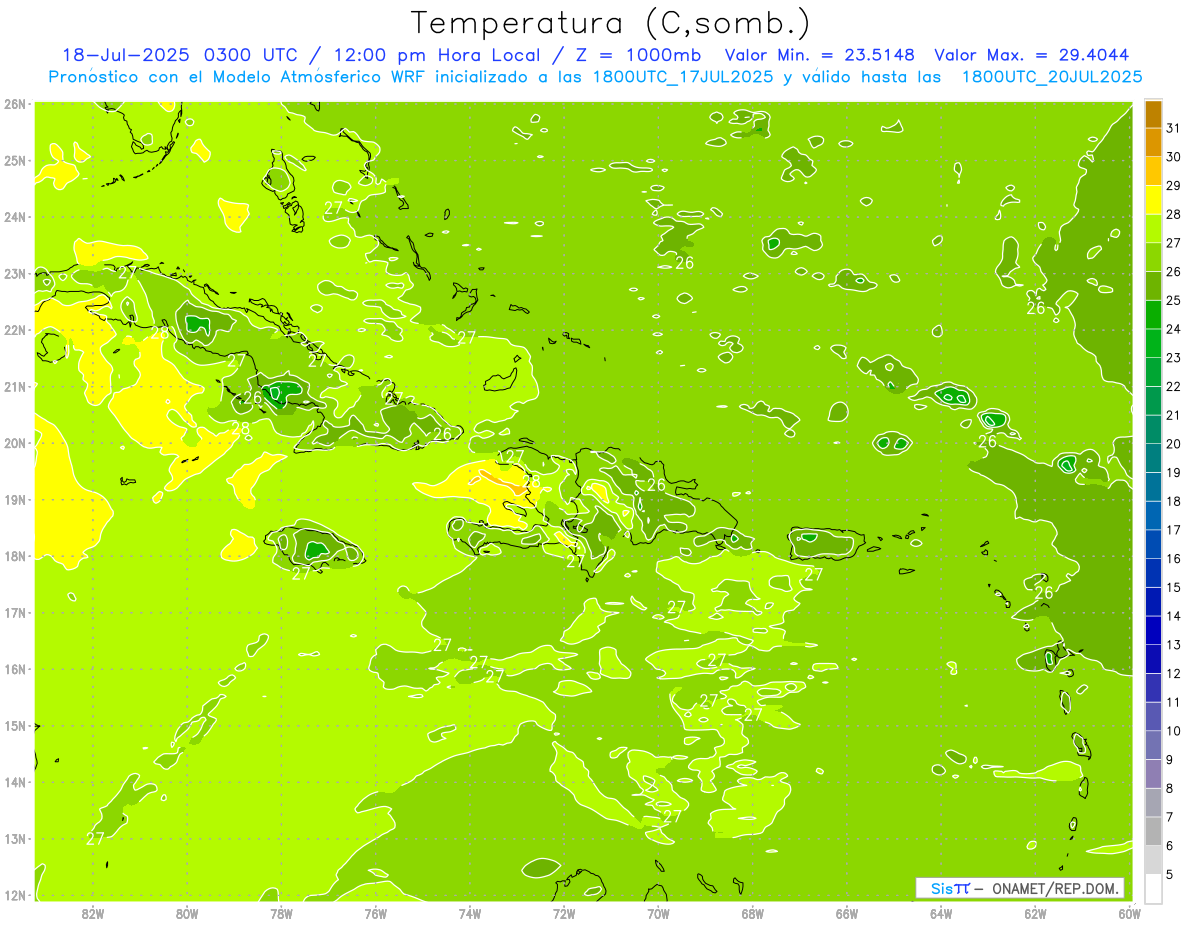The image size is (1200, 927).
Task: Click the 68W longitude label
Action: click(x=753, y=912)
